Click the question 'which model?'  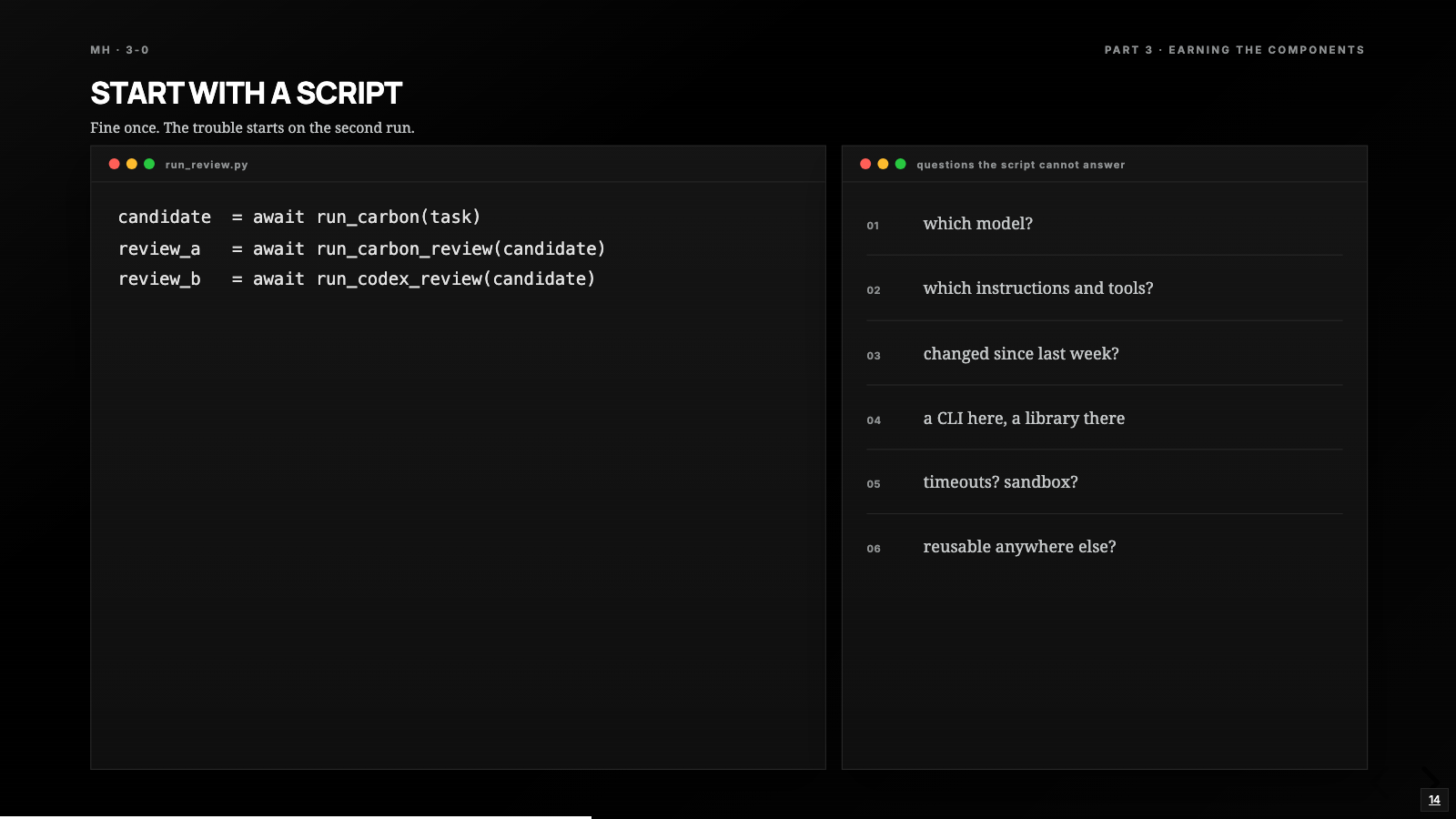pyautogui.click(x=978, y=224)
